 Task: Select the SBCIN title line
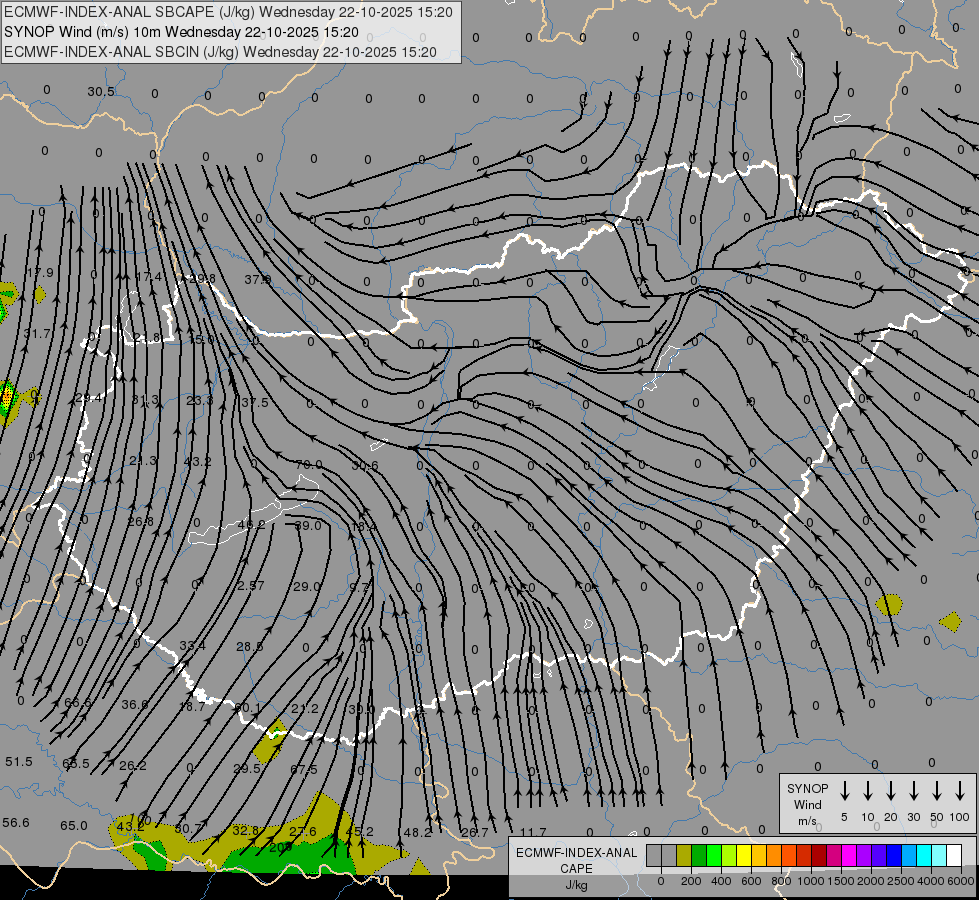click(x=220, y=52)
